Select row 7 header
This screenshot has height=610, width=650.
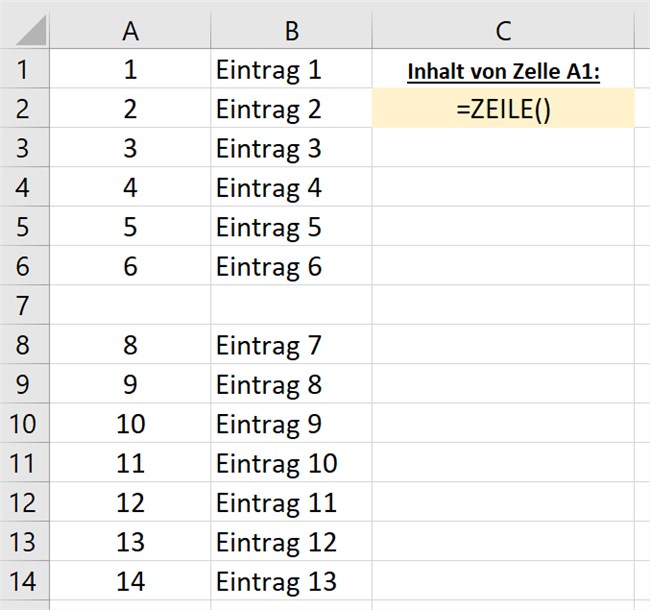click(x=24, y=305)
